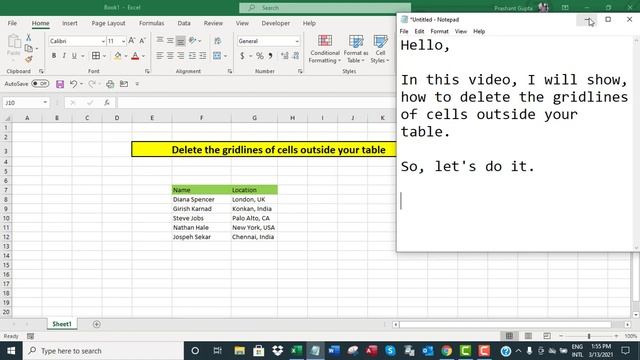Click the Quick Print icon in quick access toolbar
Viewport: 640px width, 360px height.
click(x=110, y=84)
